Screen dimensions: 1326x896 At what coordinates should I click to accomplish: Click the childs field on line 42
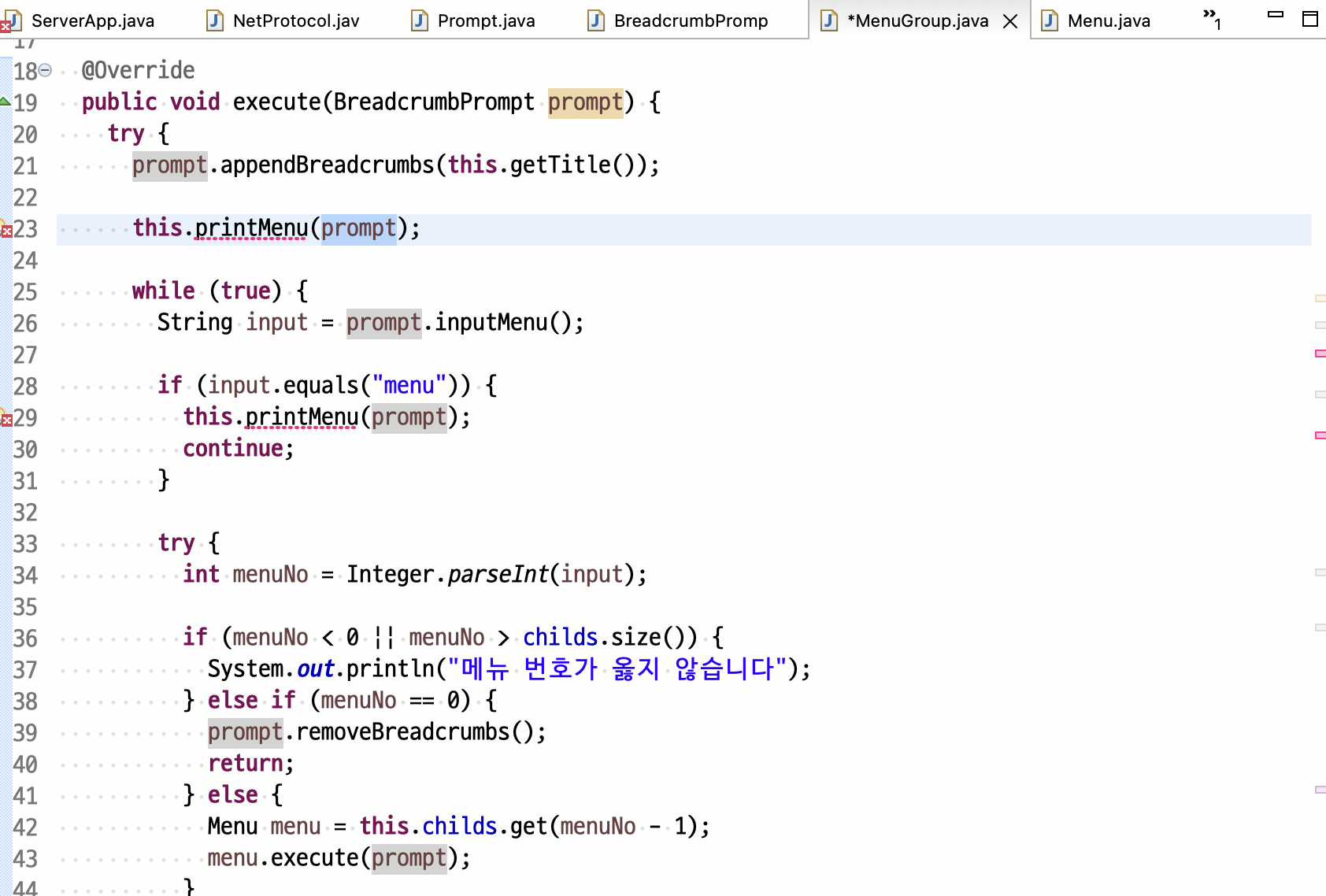coord(460,827)
